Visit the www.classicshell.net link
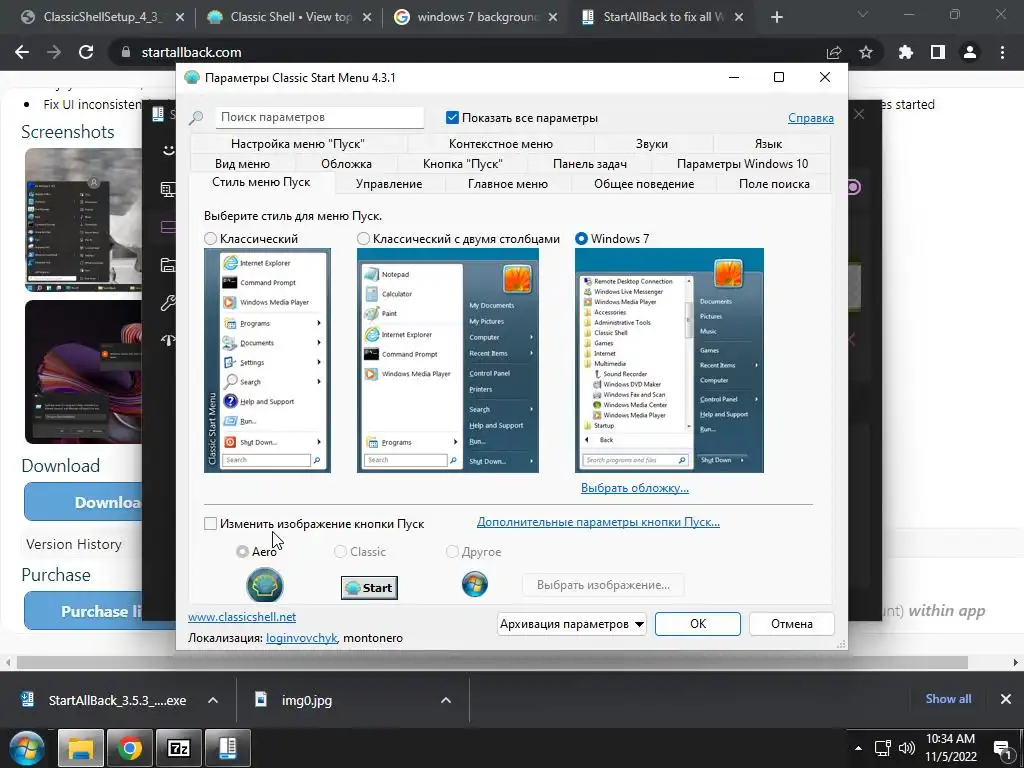1024x768 pixels. click(x=242, y=616)
